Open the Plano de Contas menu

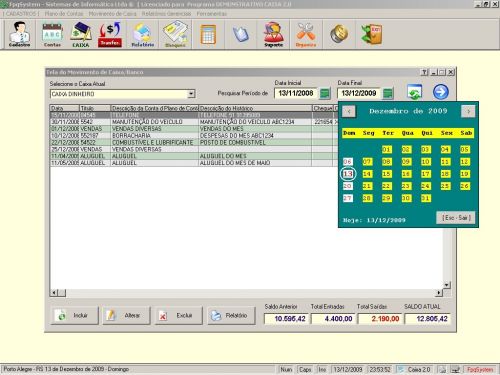tap(64, 14)
